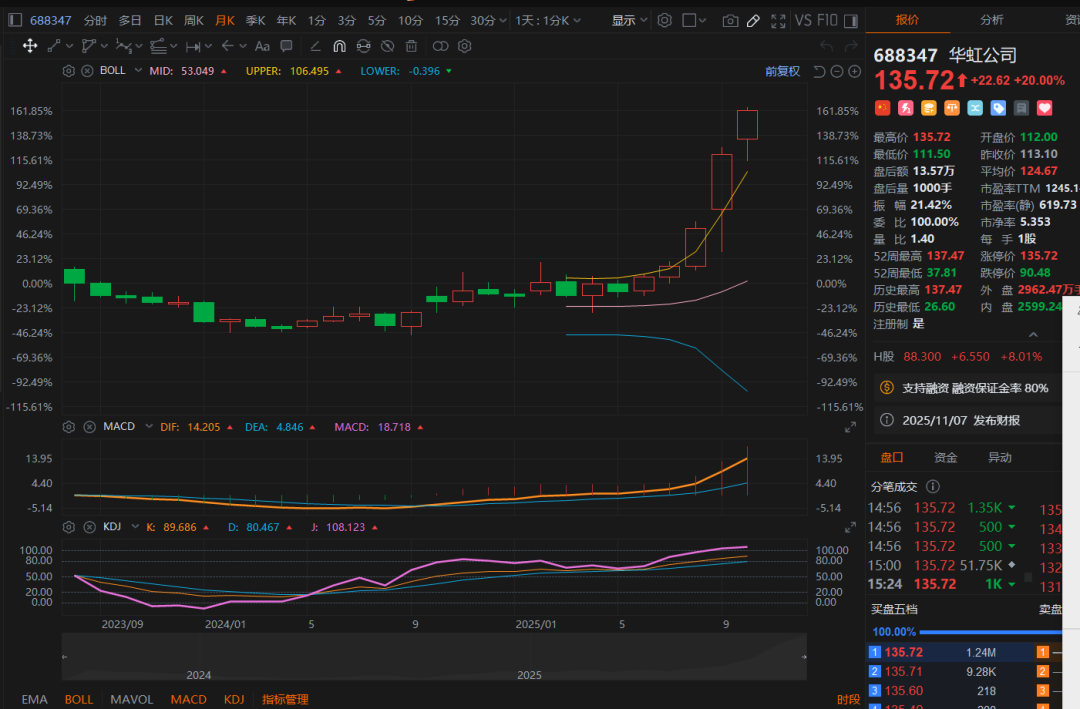Switch to 周K weekly chart
Image resolution: width=1080 pixels, height=709 pixels.
(194, 21)
